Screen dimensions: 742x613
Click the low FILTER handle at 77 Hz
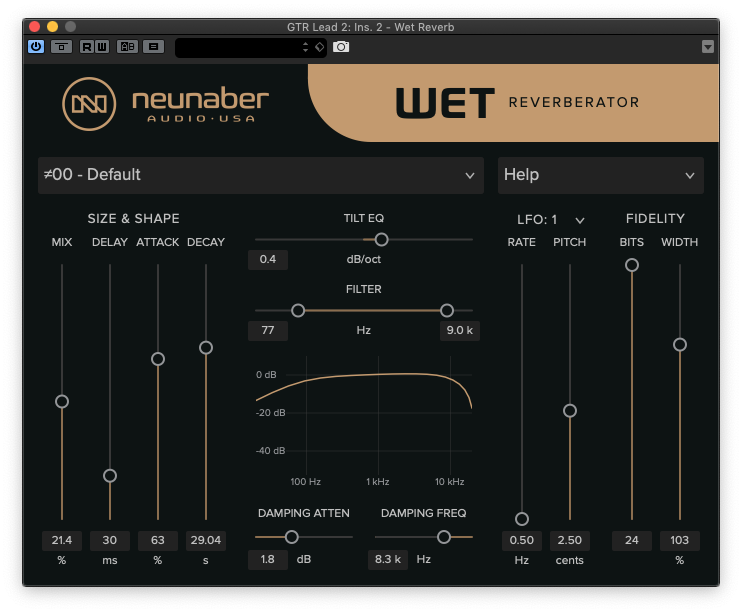[298, 311]
